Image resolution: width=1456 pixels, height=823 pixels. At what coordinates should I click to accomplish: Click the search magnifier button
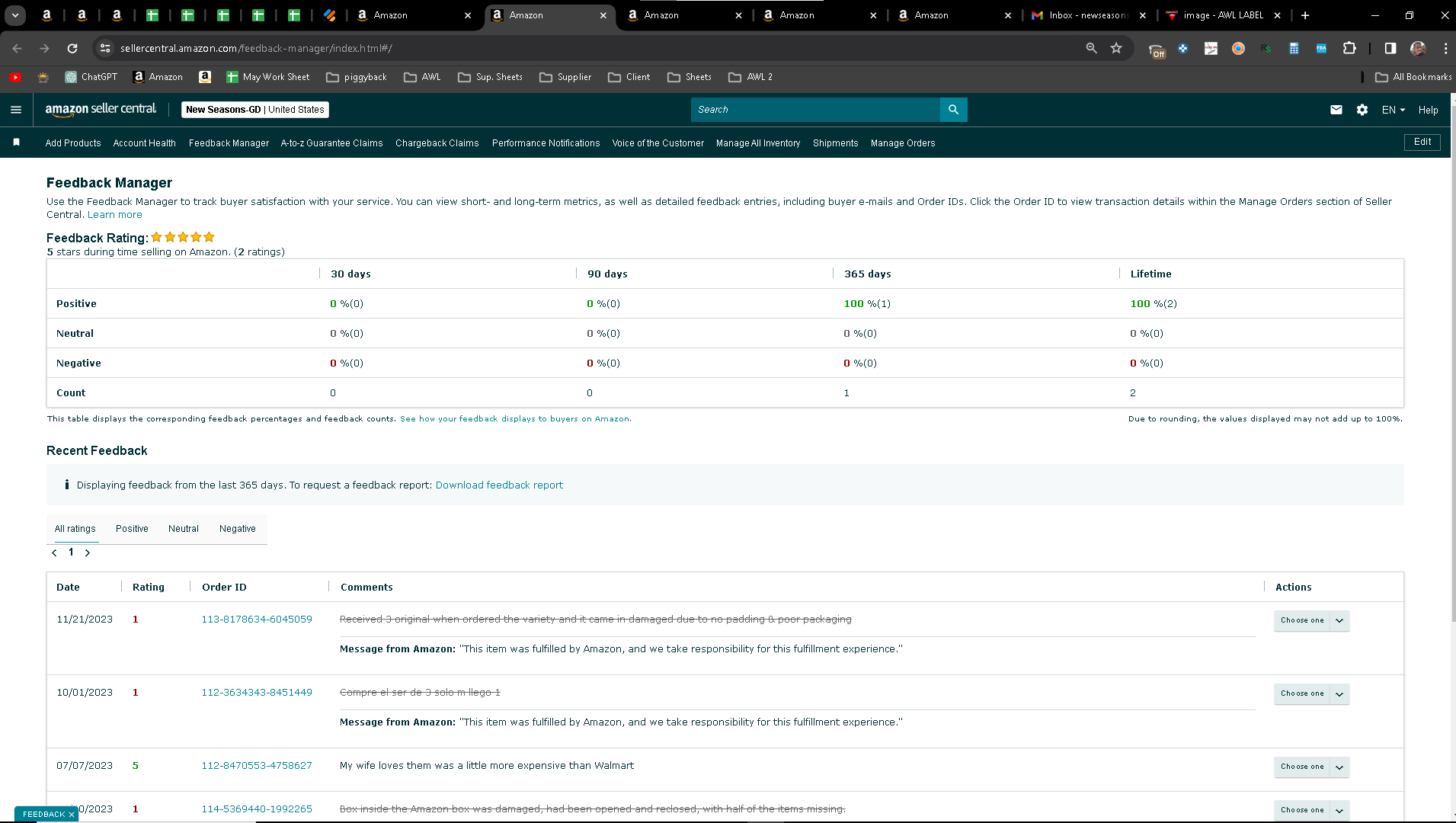click(953, 110)
